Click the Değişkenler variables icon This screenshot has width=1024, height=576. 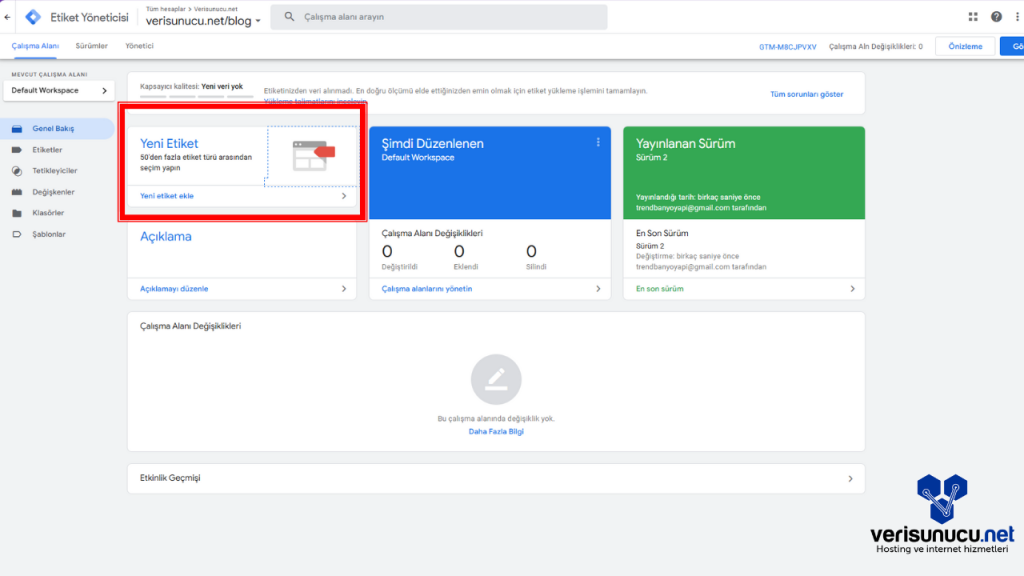pos(17,192)
